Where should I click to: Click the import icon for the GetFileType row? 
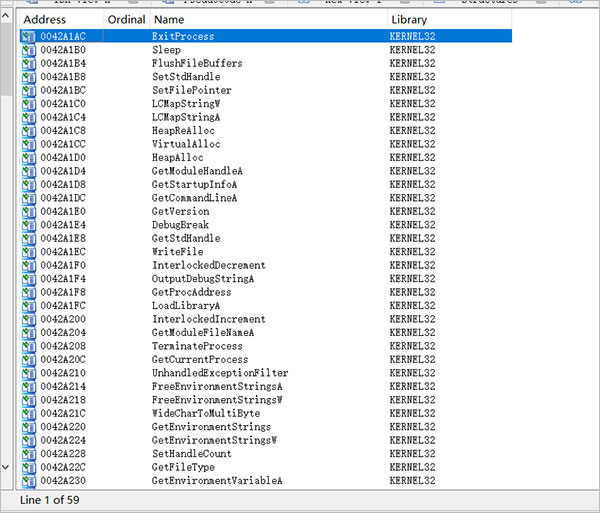[29, 467]
